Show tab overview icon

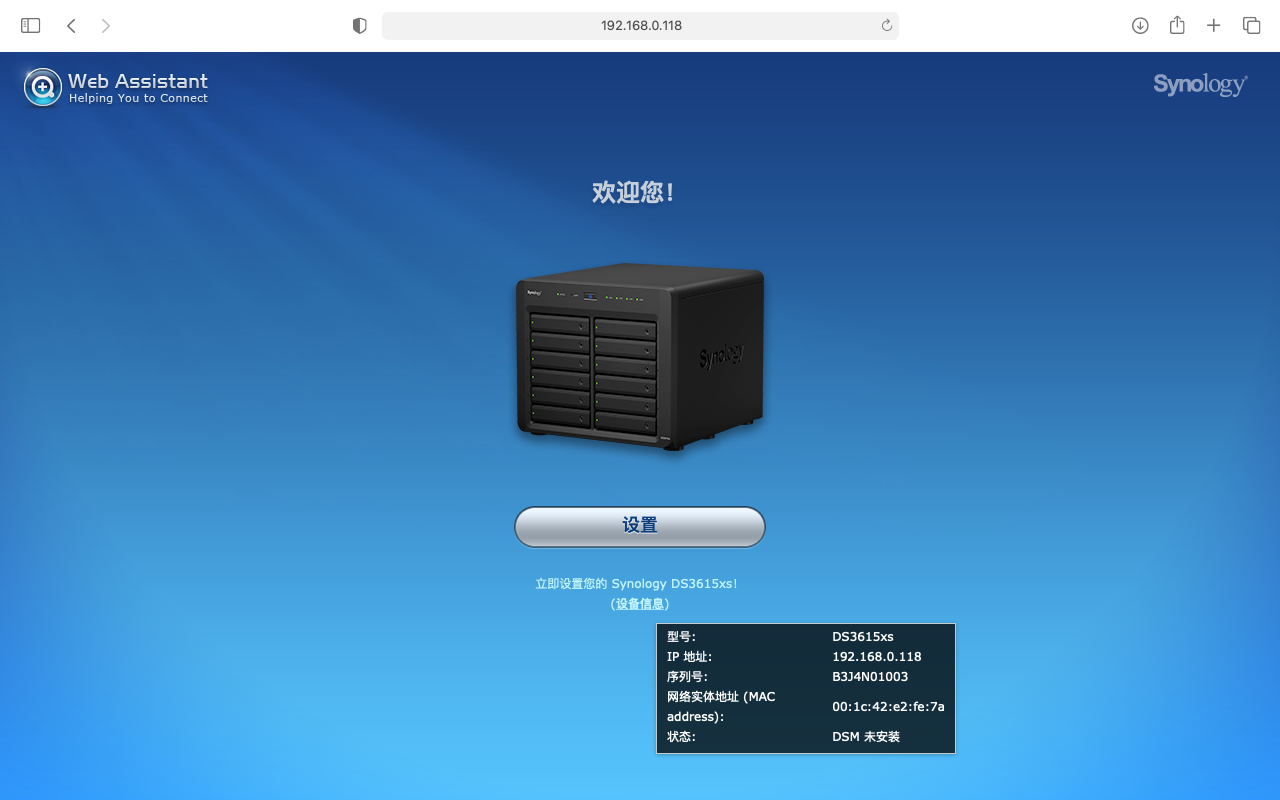coord(1251,26)
